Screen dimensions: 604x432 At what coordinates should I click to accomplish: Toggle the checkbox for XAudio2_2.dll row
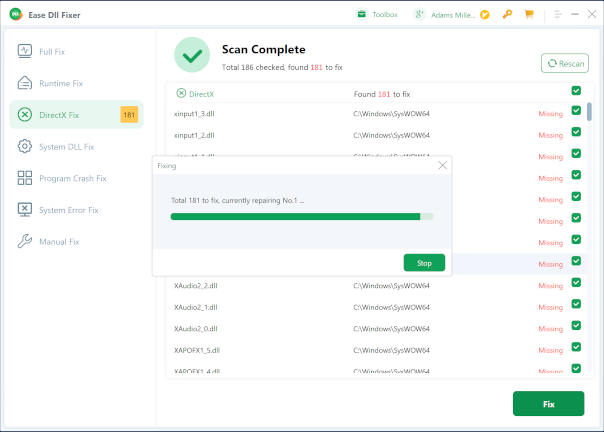(576, 285)
